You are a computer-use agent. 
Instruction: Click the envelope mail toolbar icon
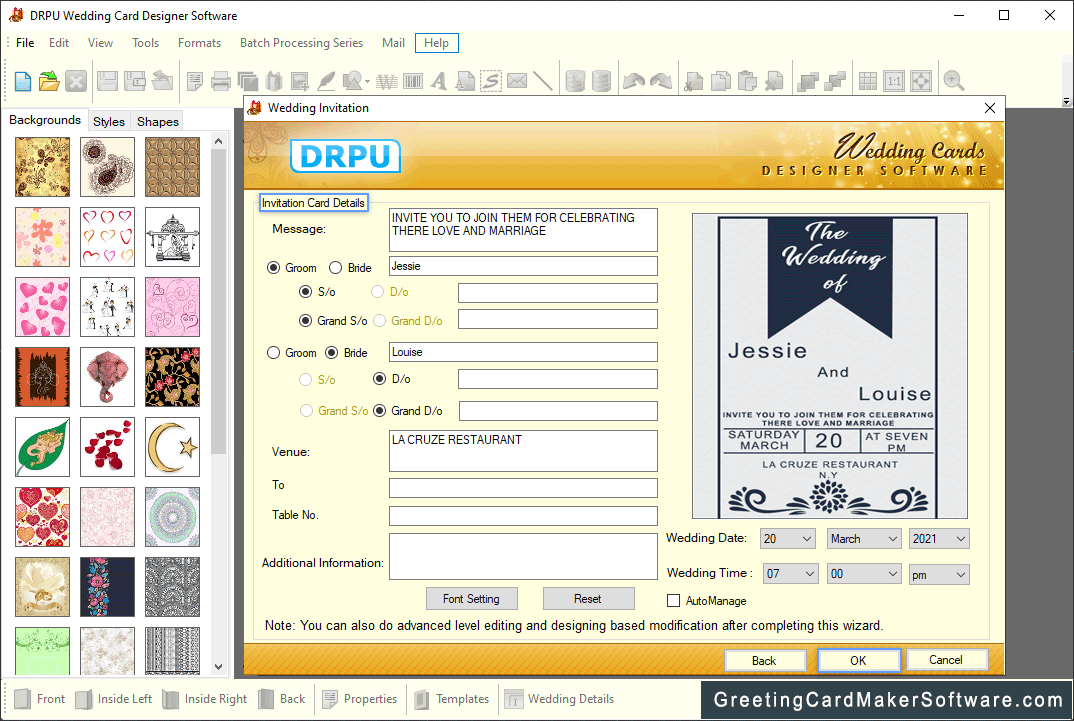(517, 81)
